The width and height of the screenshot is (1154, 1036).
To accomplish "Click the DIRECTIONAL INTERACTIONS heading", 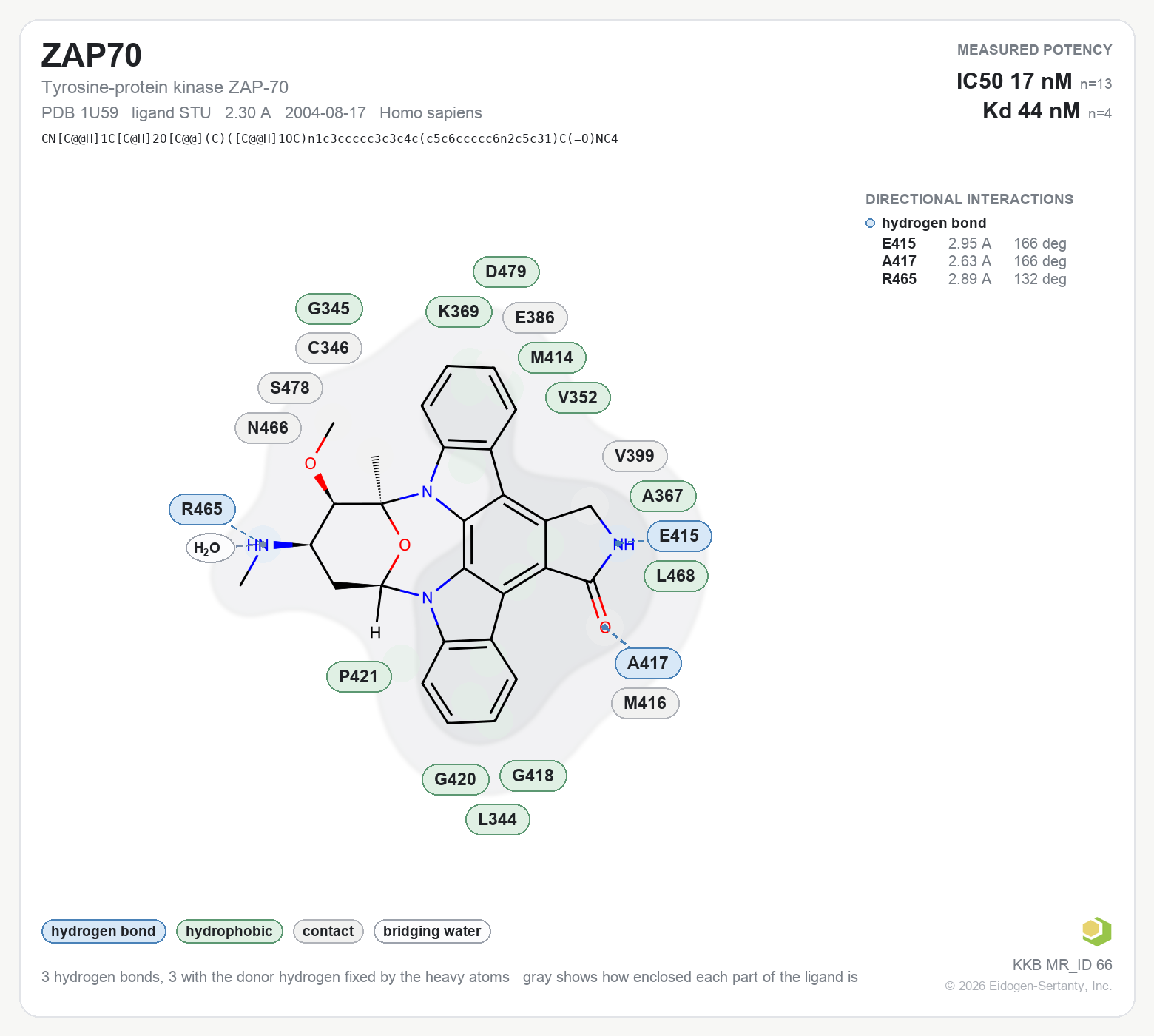I will [x=969, y=199].
